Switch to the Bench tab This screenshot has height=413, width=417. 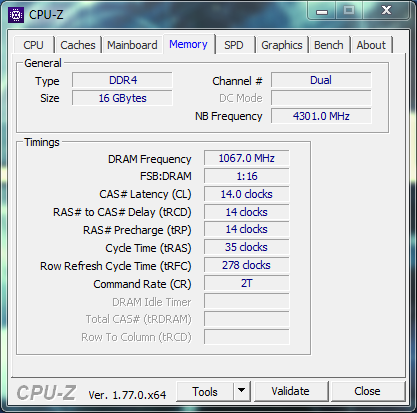pyautogui.click(x=329, y=45)
